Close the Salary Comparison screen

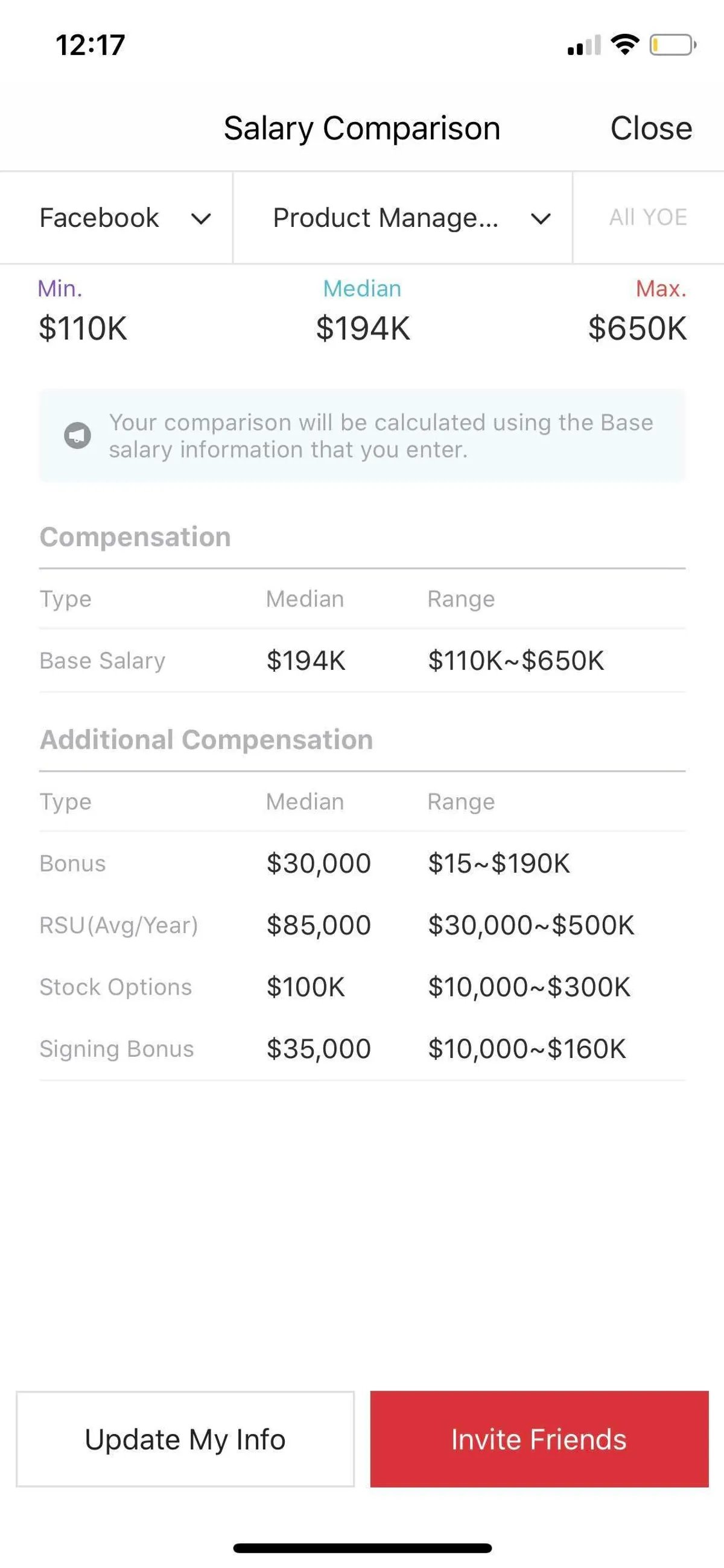click(x=651, y=129)
